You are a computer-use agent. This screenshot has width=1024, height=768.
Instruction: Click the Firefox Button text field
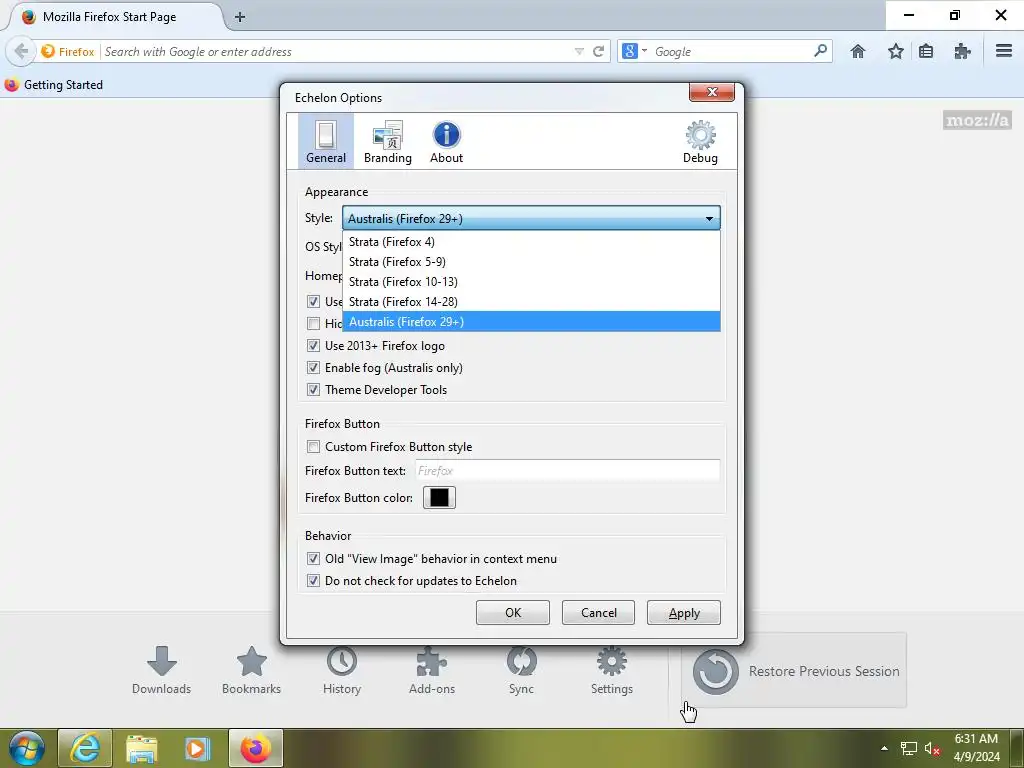coord(567,471)
